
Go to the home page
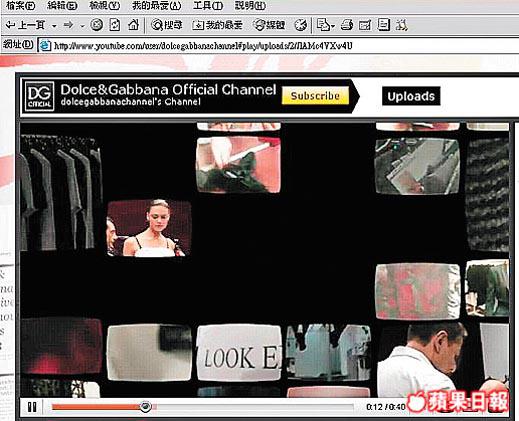[133, 25]
